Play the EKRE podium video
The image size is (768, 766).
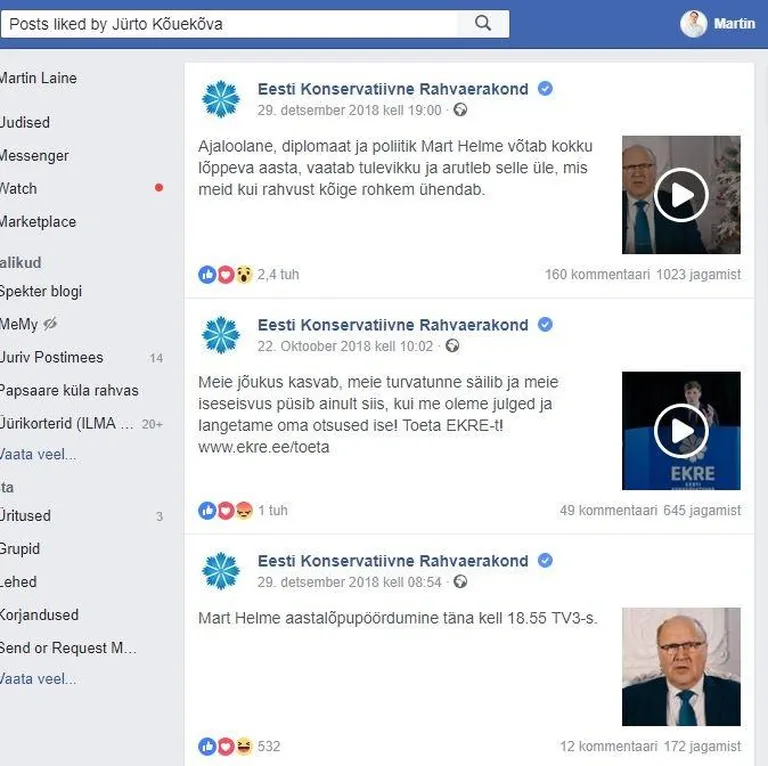(x=681, y=431)
